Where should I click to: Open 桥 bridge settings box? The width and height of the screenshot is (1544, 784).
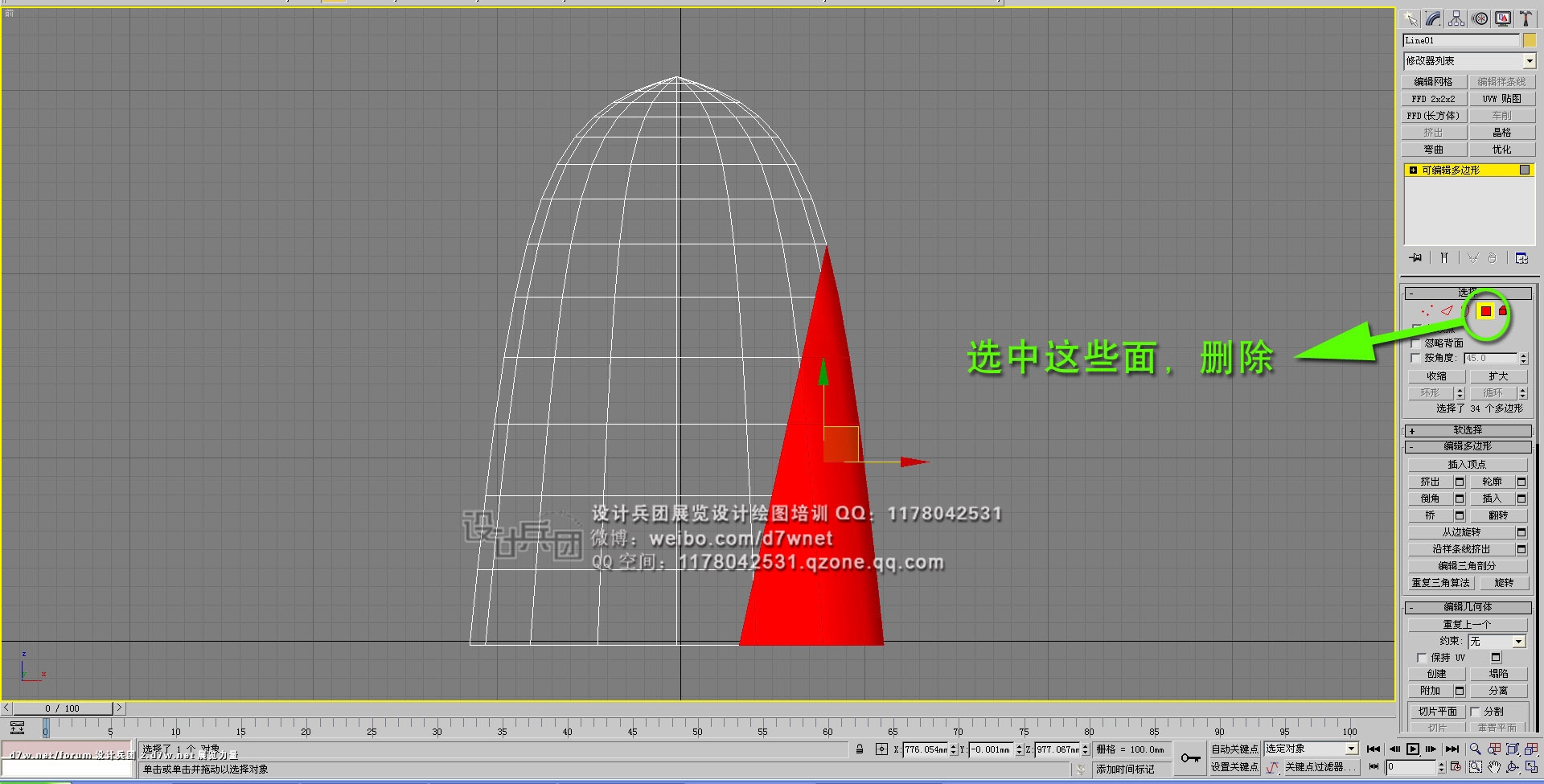point(1460,515)
